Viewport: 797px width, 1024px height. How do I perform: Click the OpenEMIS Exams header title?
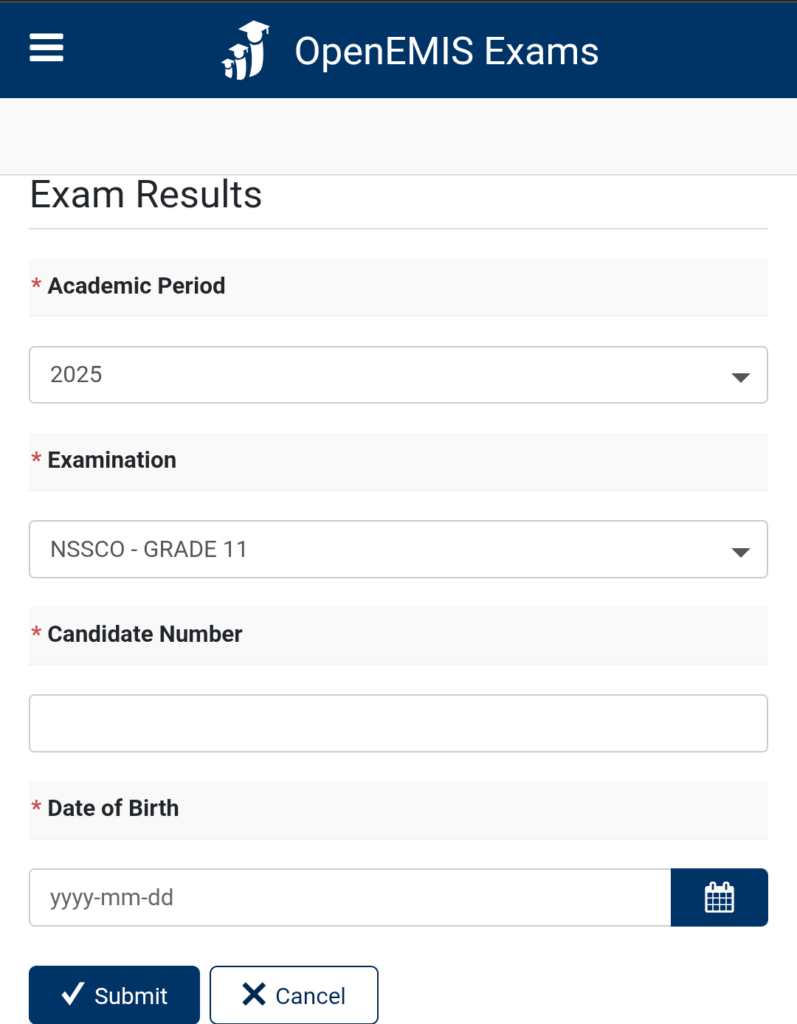(x=446, y=51)
